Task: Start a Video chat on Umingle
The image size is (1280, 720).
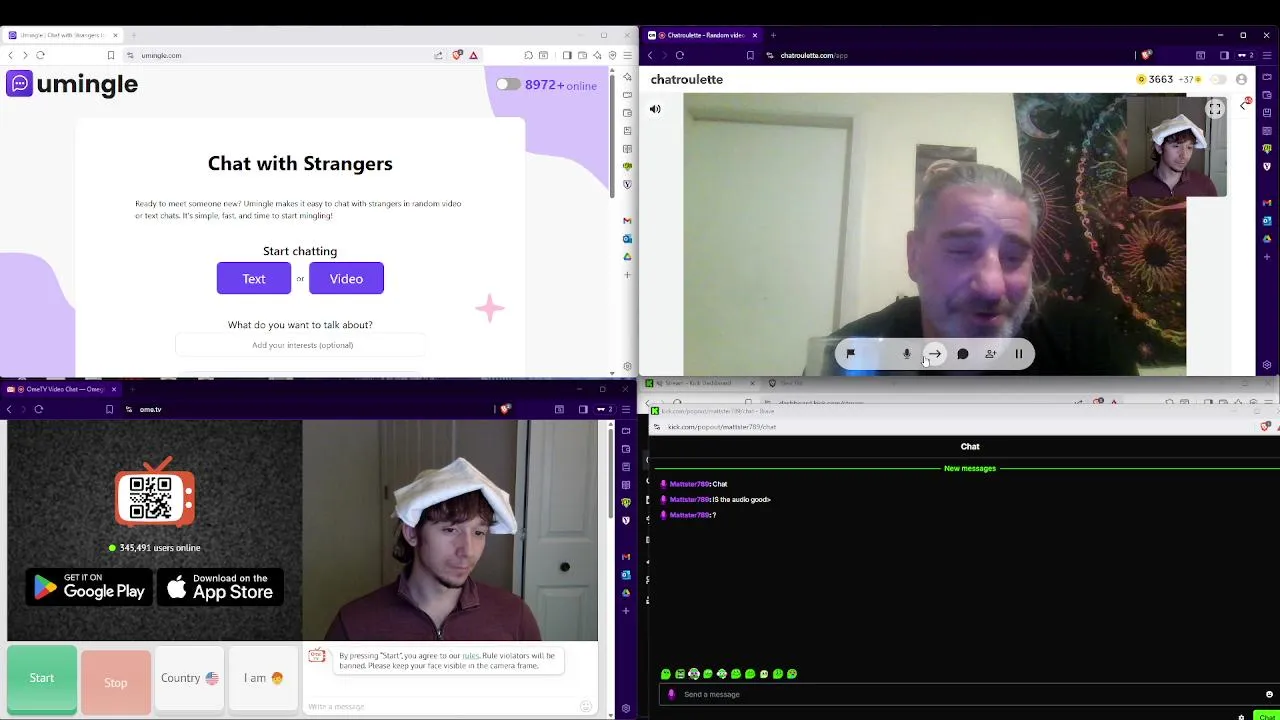Action: point(346,278)
